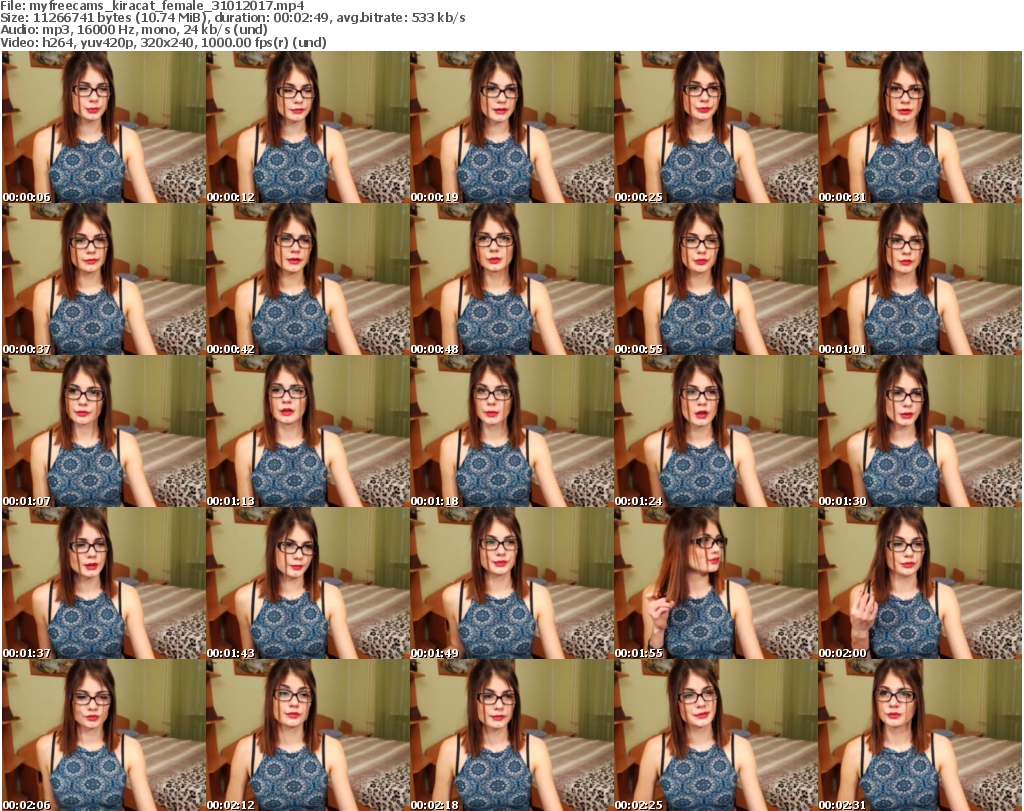This screenshot has height=811, width=1024.
Task: Select the thumbnail frame at 00:00:06
Action: point(103,127)
